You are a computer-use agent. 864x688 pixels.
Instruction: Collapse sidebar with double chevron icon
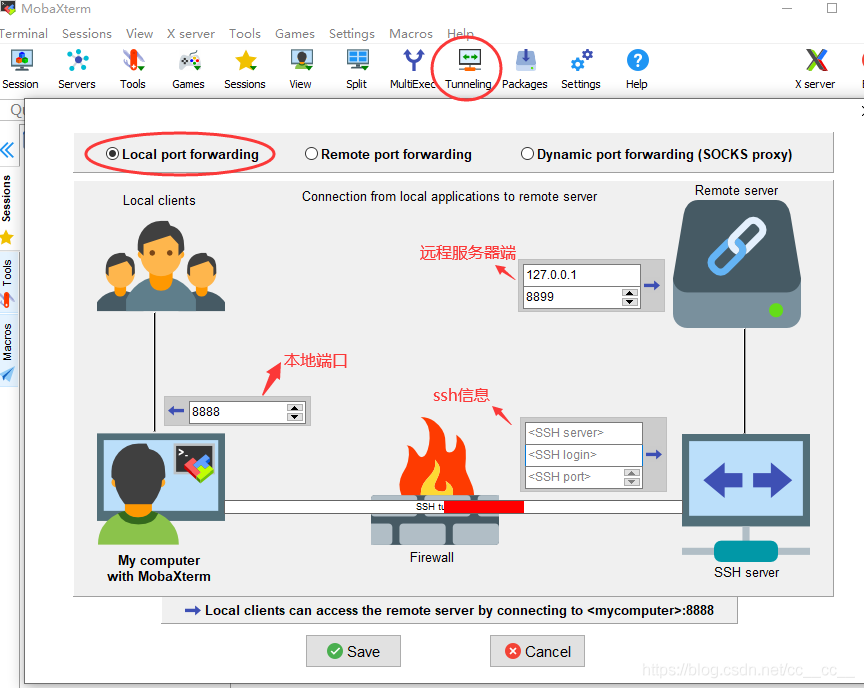8,150
